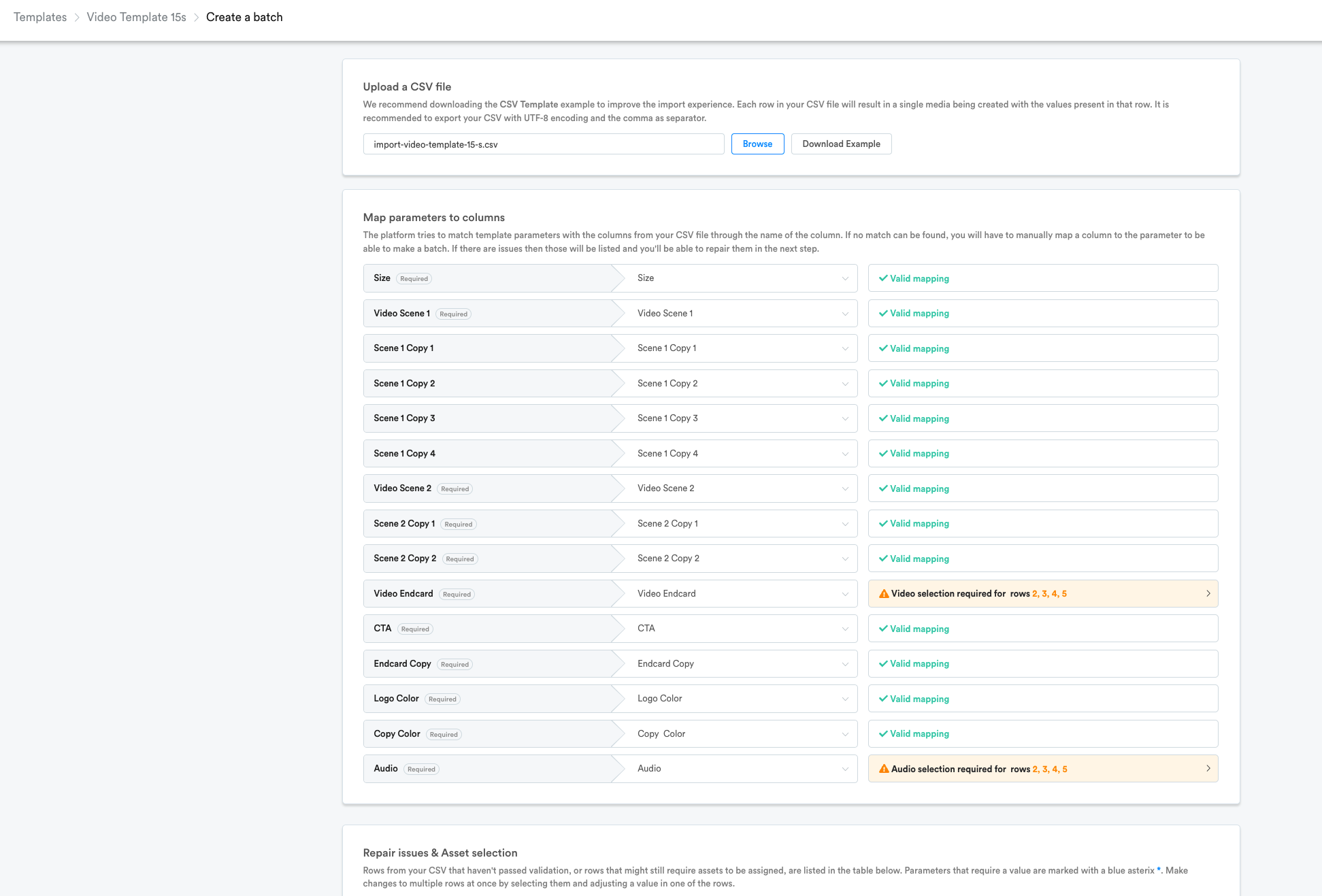Go to Templates breadcrumb

click(40, 17)
